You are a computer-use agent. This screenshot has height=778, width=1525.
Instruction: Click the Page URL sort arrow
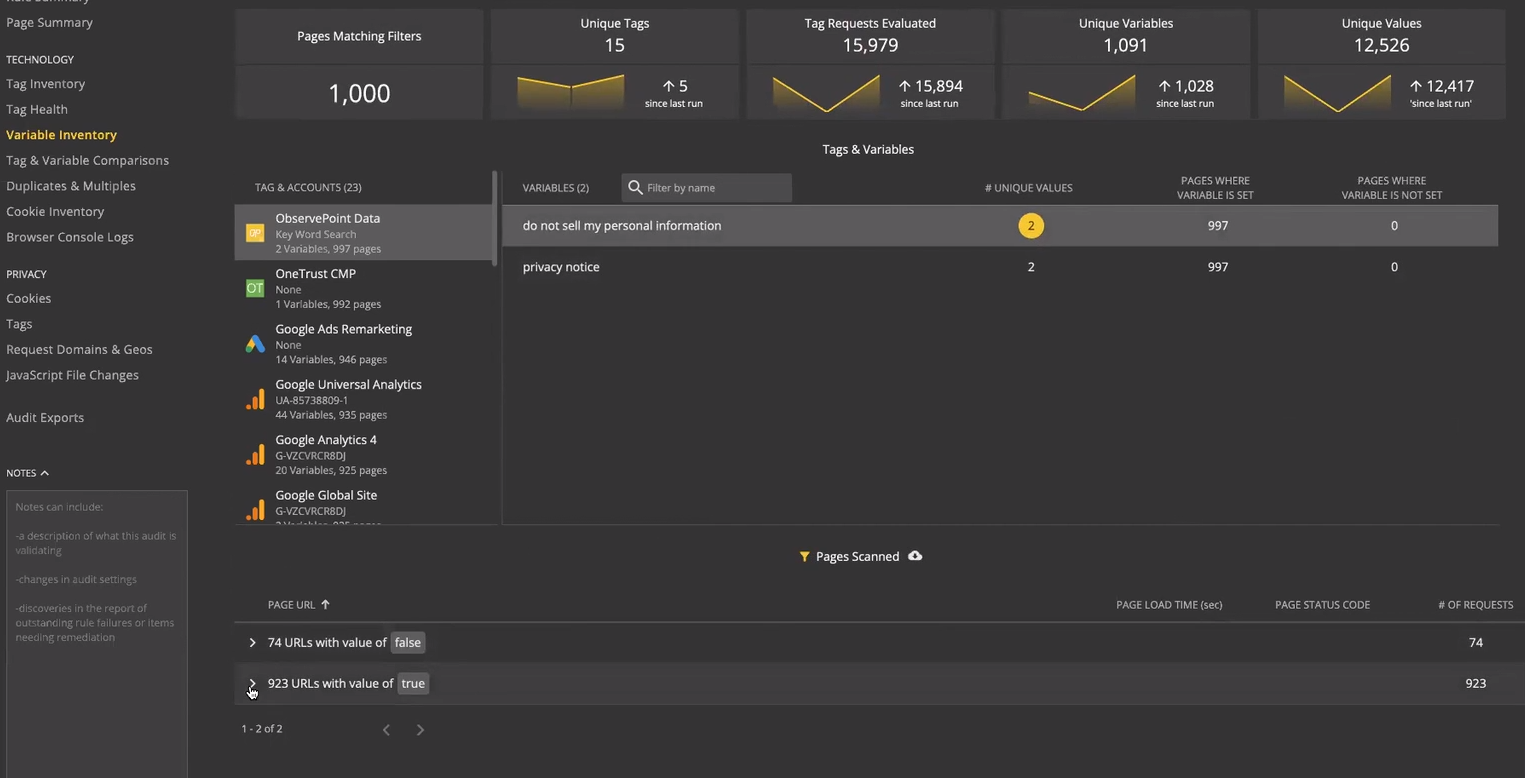tap(325, 605)
